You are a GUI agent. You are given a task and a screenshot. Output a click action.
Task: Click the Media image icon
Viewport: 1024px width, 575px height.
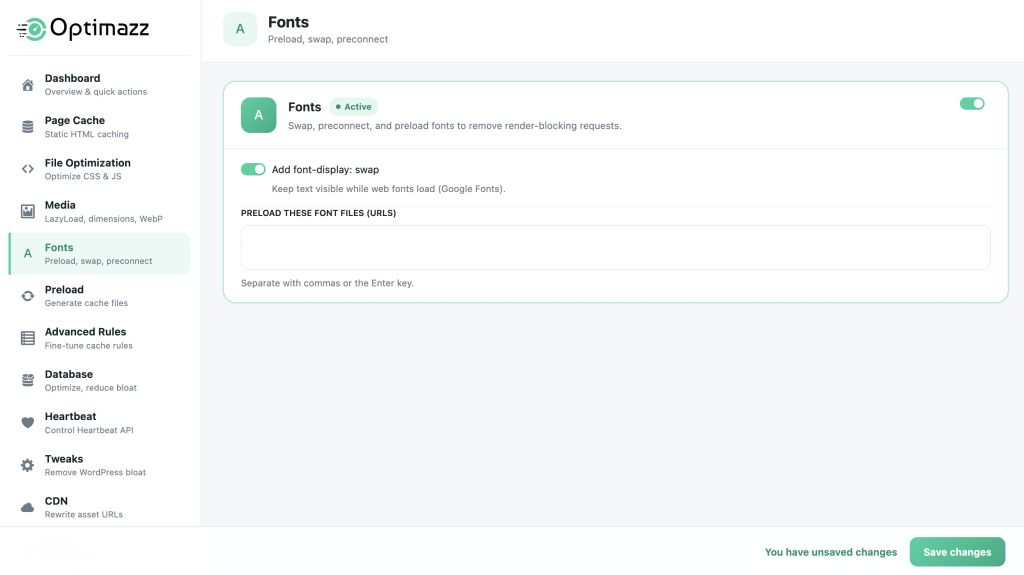pyautogui.click(x=27, y=211)
